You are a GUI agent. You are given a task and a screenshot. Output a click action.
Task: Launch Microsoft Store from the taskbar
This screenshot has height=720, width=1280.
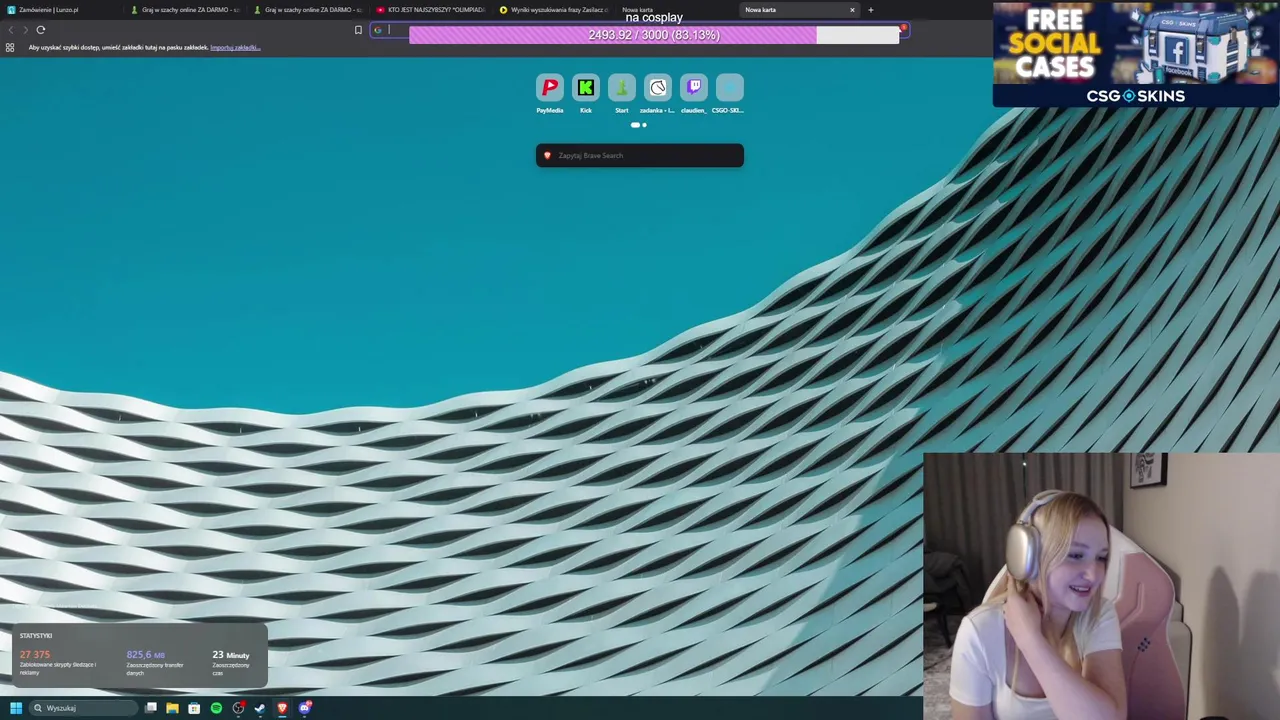tap(194, 708)
